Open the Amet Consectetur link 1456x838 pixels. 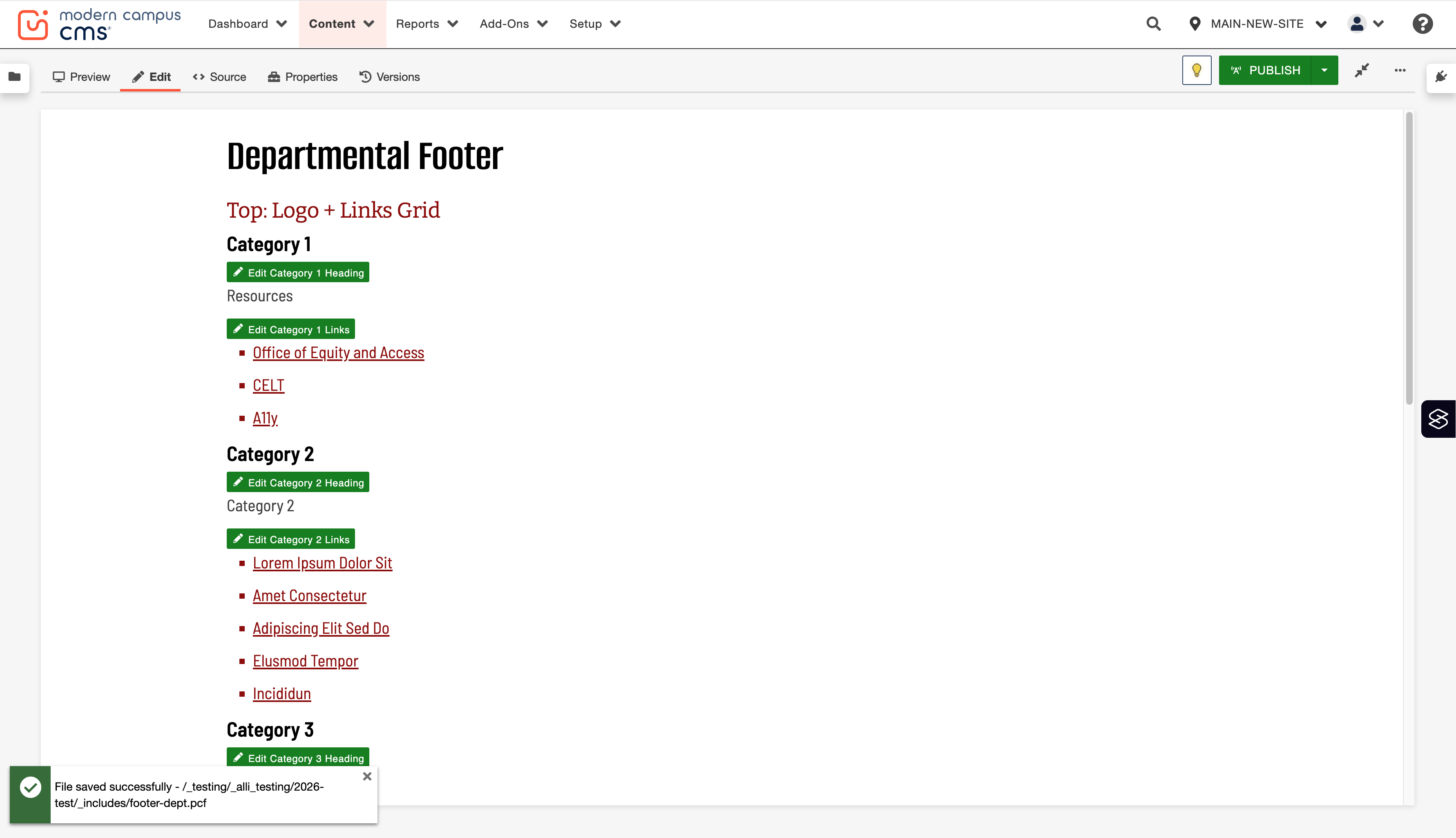click(309, 596)
